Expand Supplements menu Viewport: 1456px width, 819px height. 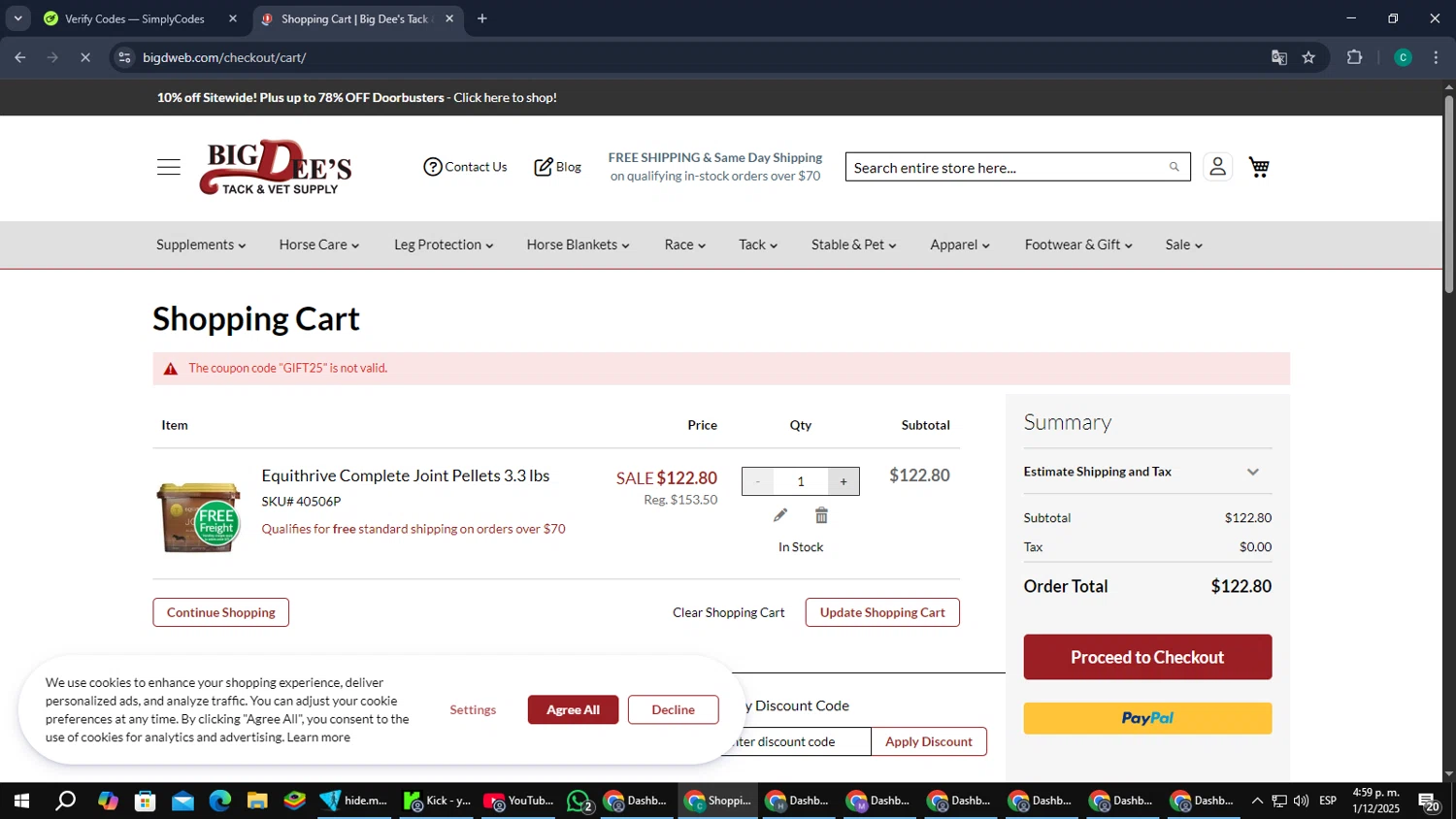click(201, 245)
